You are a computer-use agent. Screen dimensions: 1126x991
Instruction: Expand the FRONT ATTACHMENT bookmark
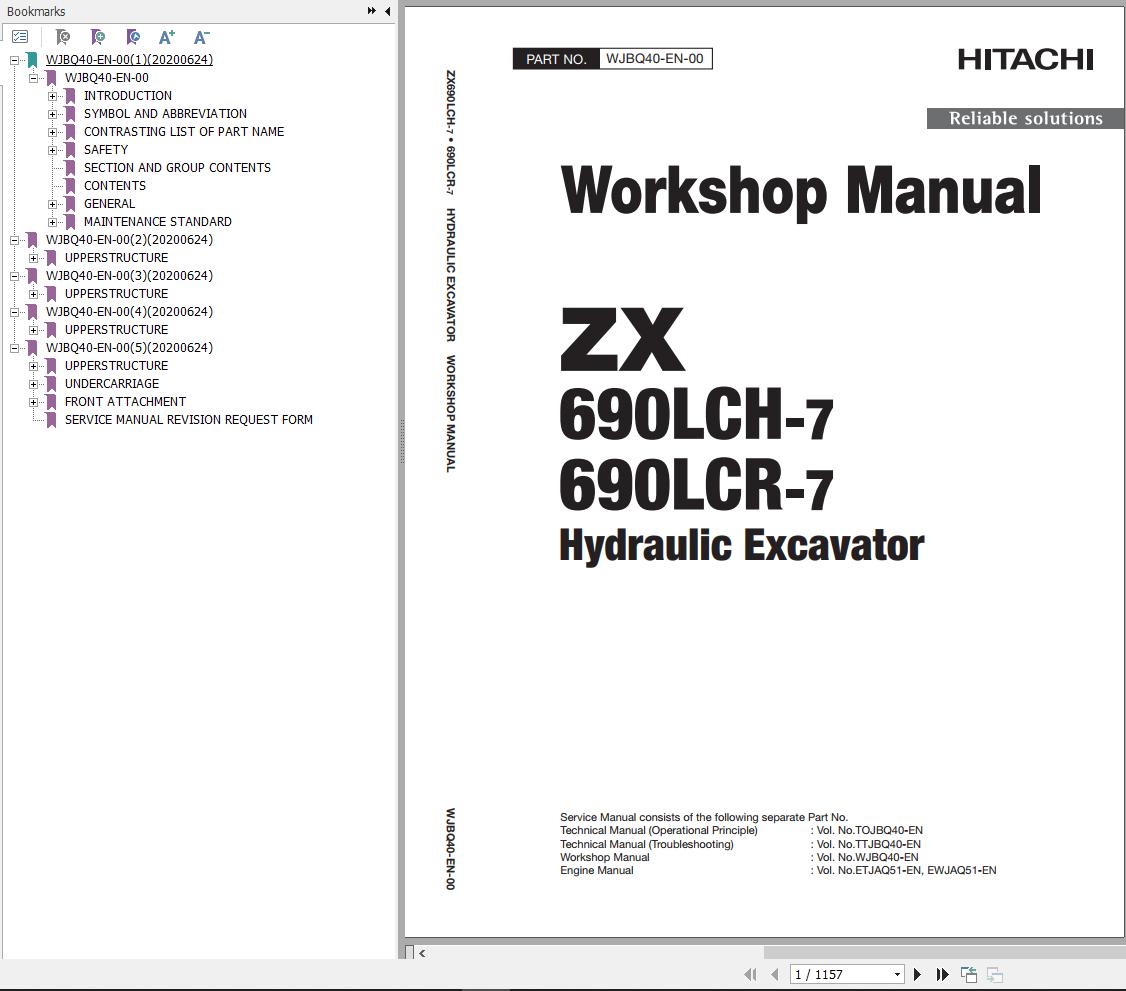[x=33, y=402]
